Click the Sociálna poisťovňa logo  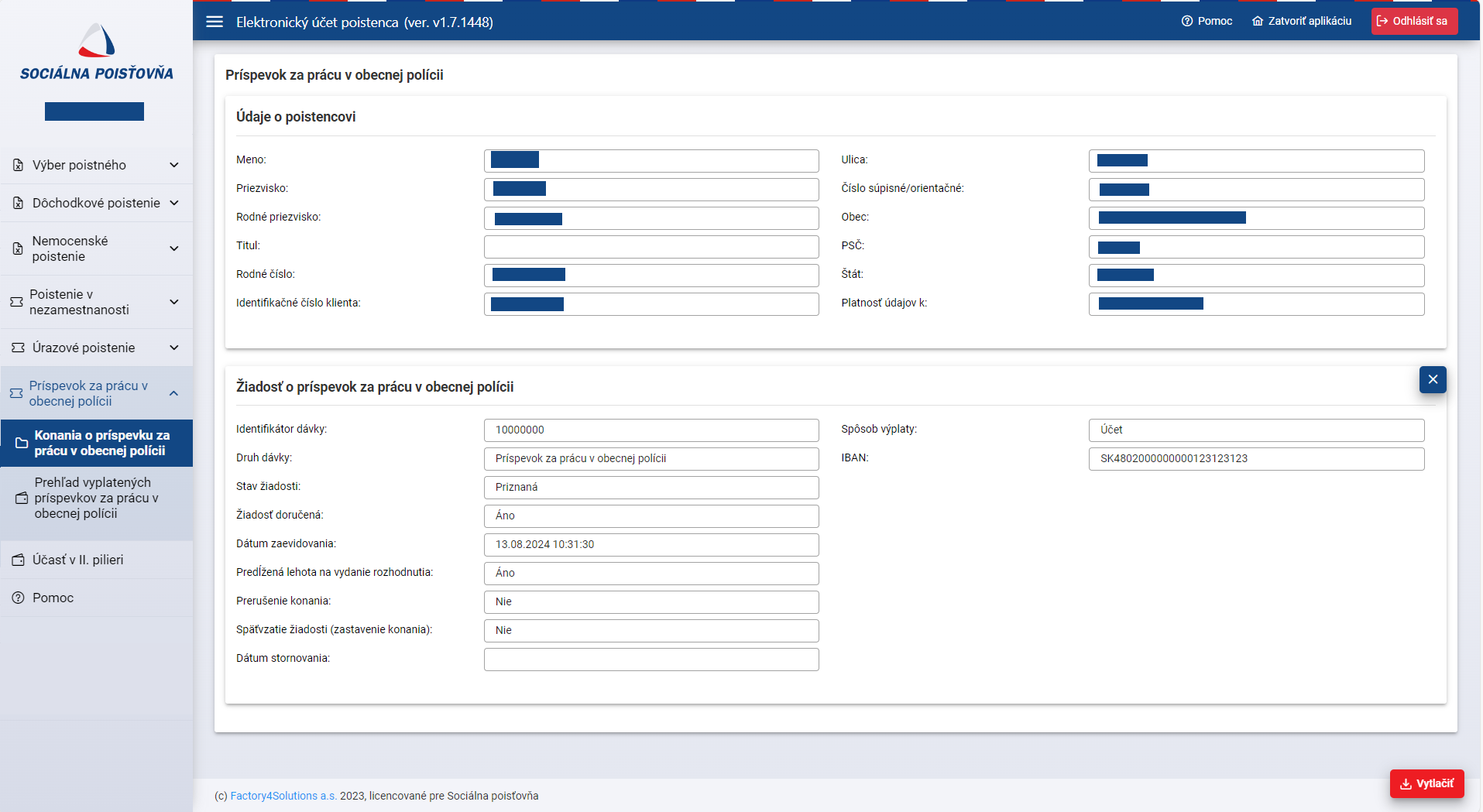97,53
